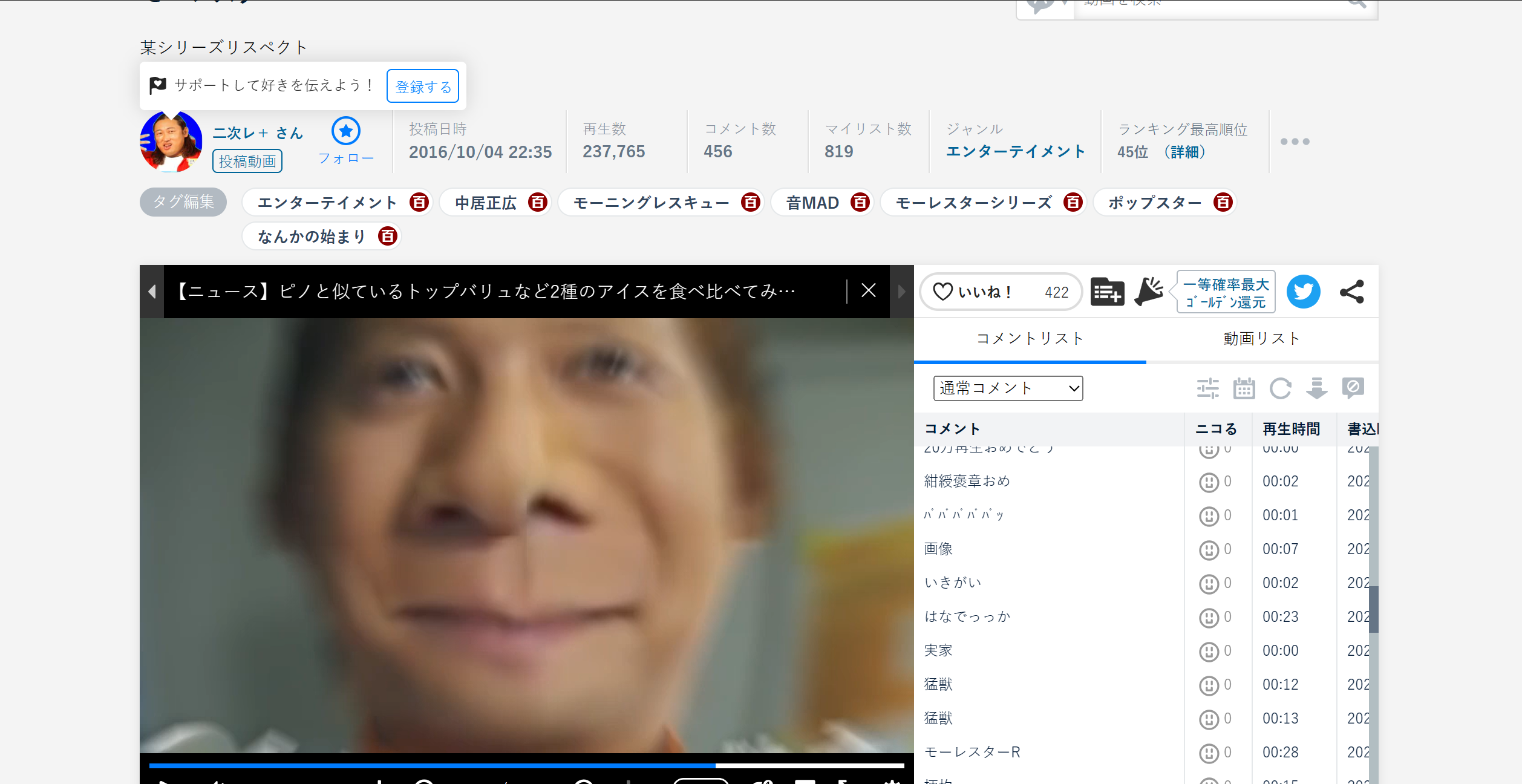Open dictionary icon for 中居正広 tag
Screen dimensions: 1522x784
[x=537, y=202]
